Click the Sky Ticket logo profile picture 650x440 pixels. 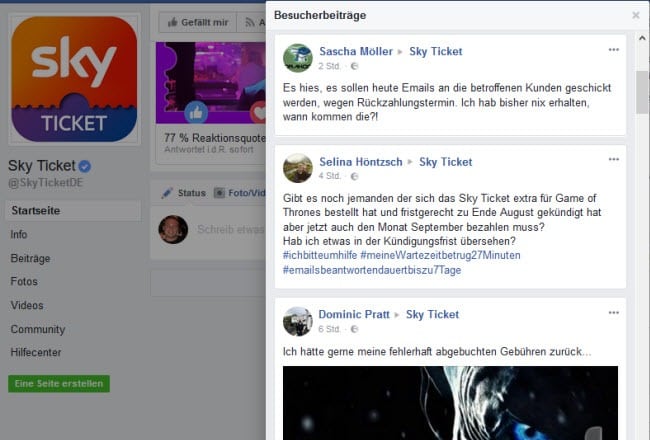tap(74, 79)
